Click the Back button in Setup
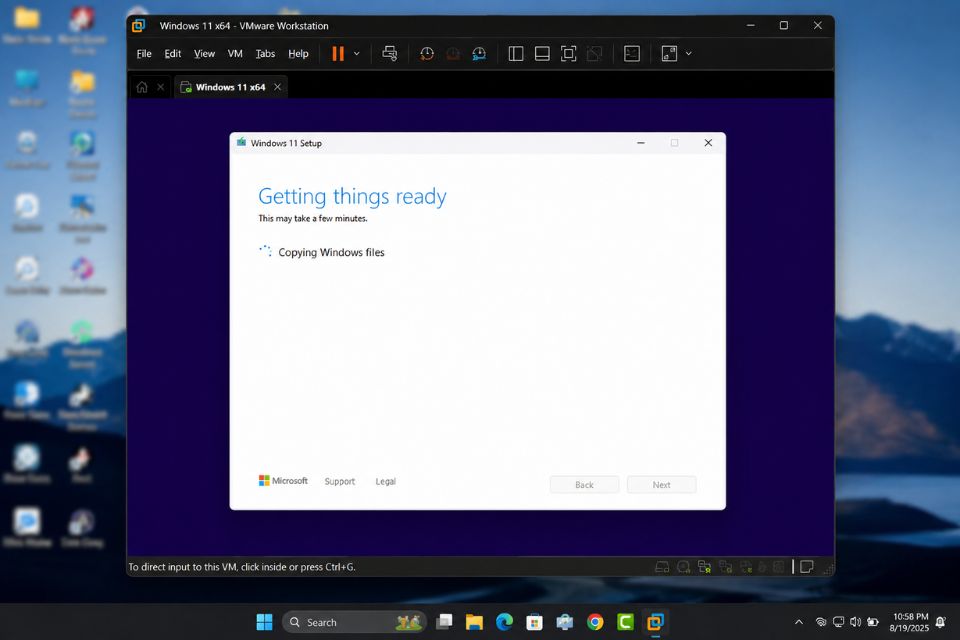This screenshot has width=960, height=640. 584,484
